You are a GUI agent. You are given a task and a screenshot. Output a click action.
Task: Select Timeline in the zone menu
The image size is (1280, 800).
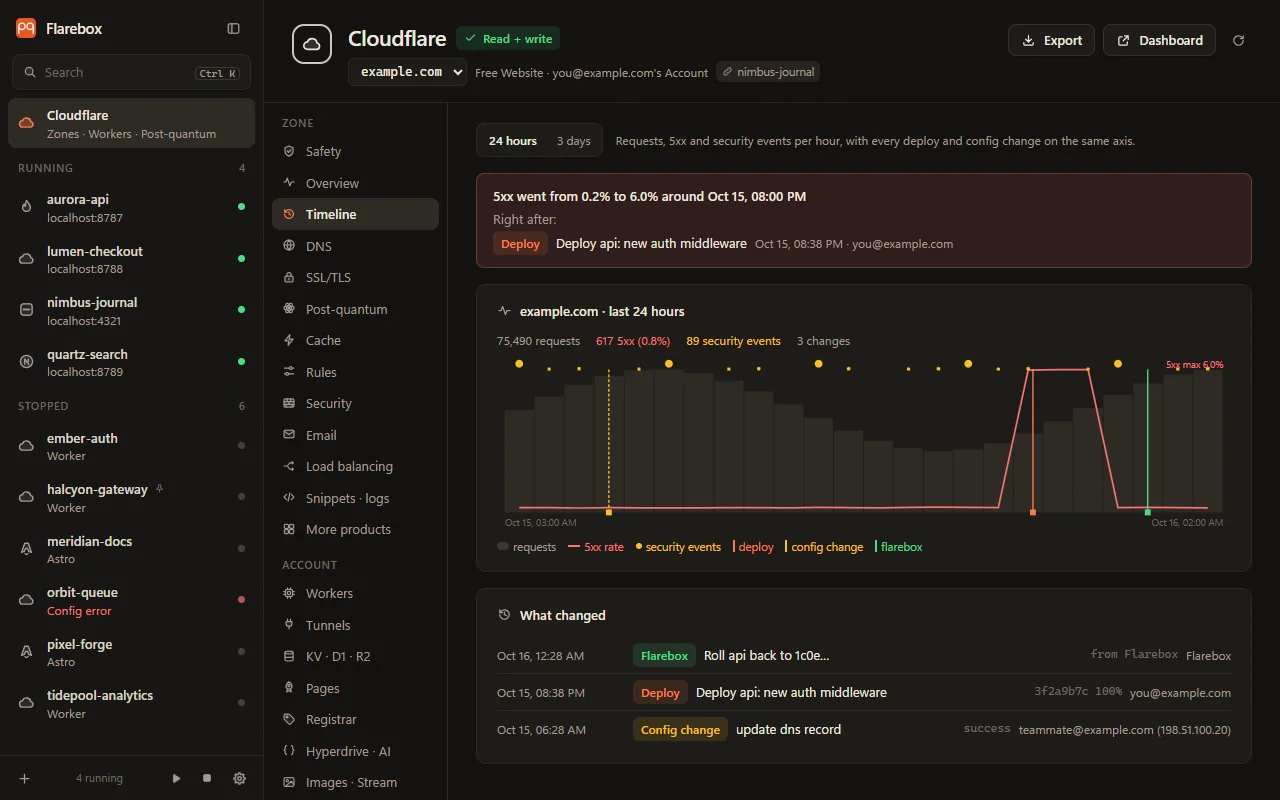pyautogui.click(x=355, y=214)
